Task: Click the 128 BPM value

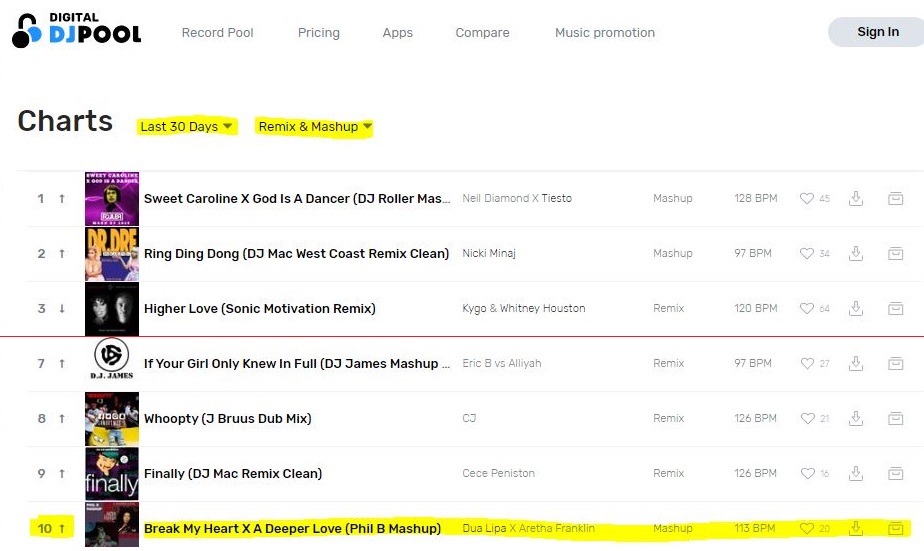Action: (756, 199)
